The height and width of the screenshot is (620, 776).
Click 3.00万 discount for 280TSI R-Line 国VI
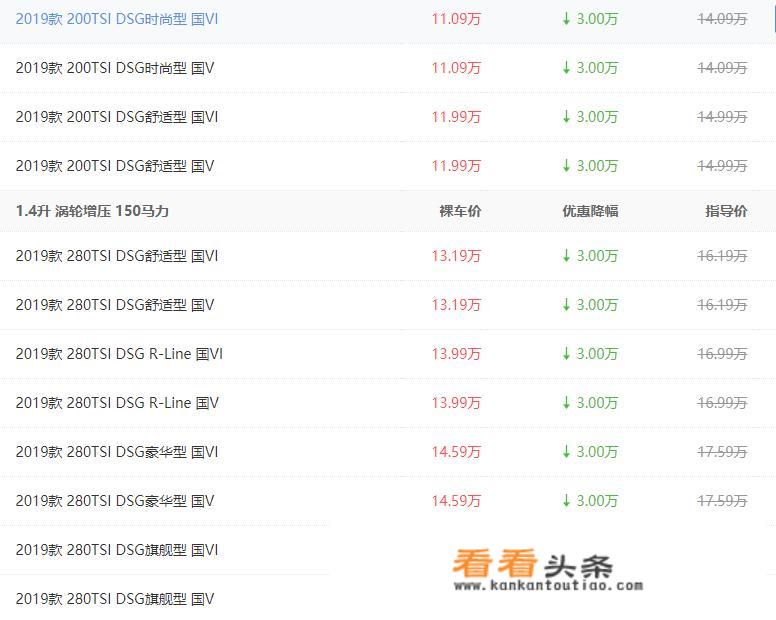pyautogui.click(x=590, y=354)
